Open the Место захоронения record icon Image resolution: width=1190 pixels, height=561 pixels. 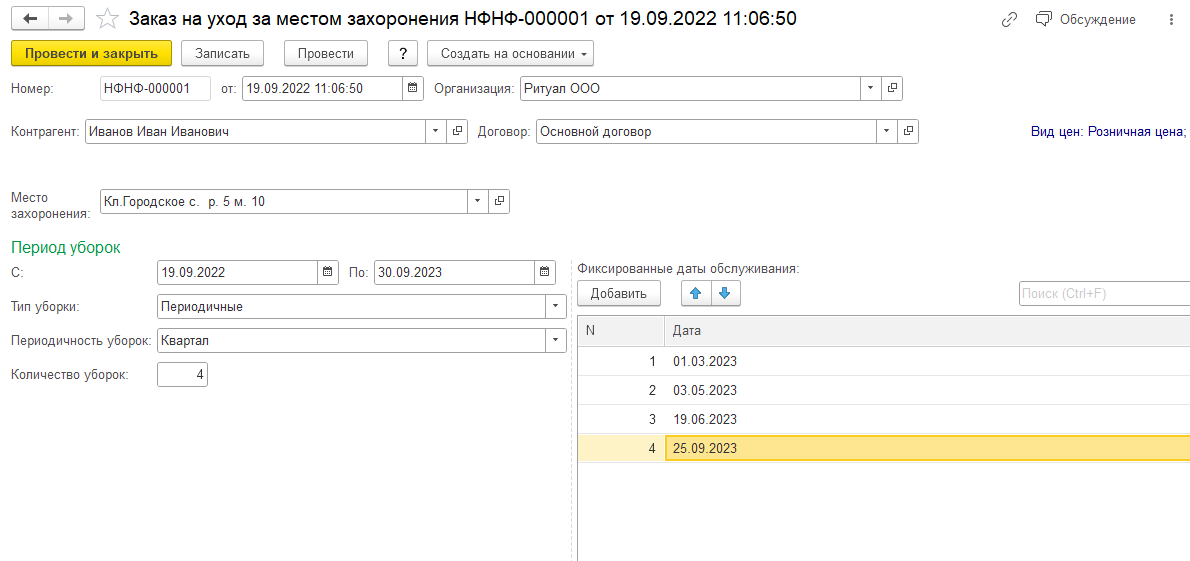(x=500, y=202)
